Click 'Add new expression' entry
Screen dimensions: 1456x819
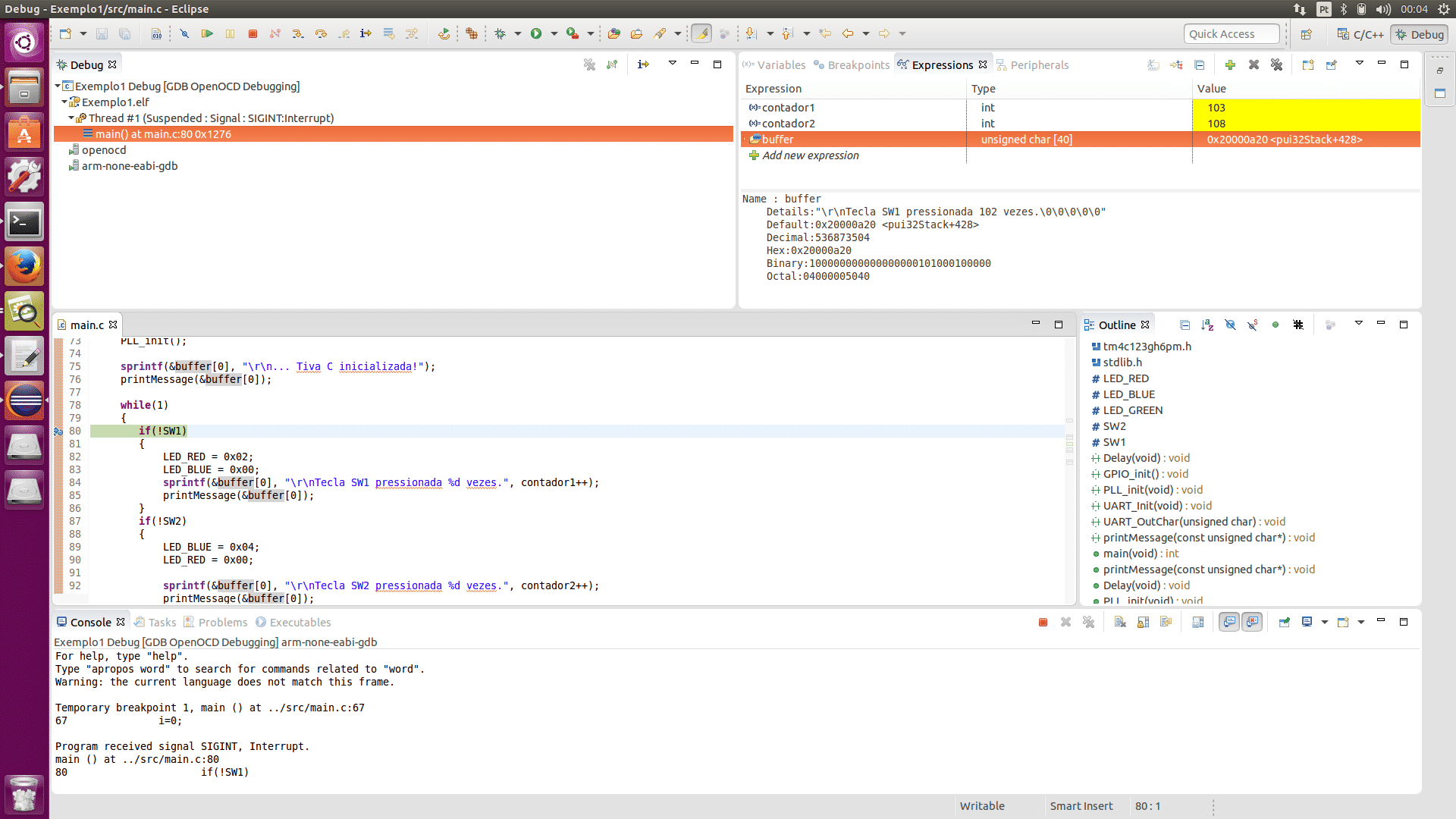click(x=810, y=155)
